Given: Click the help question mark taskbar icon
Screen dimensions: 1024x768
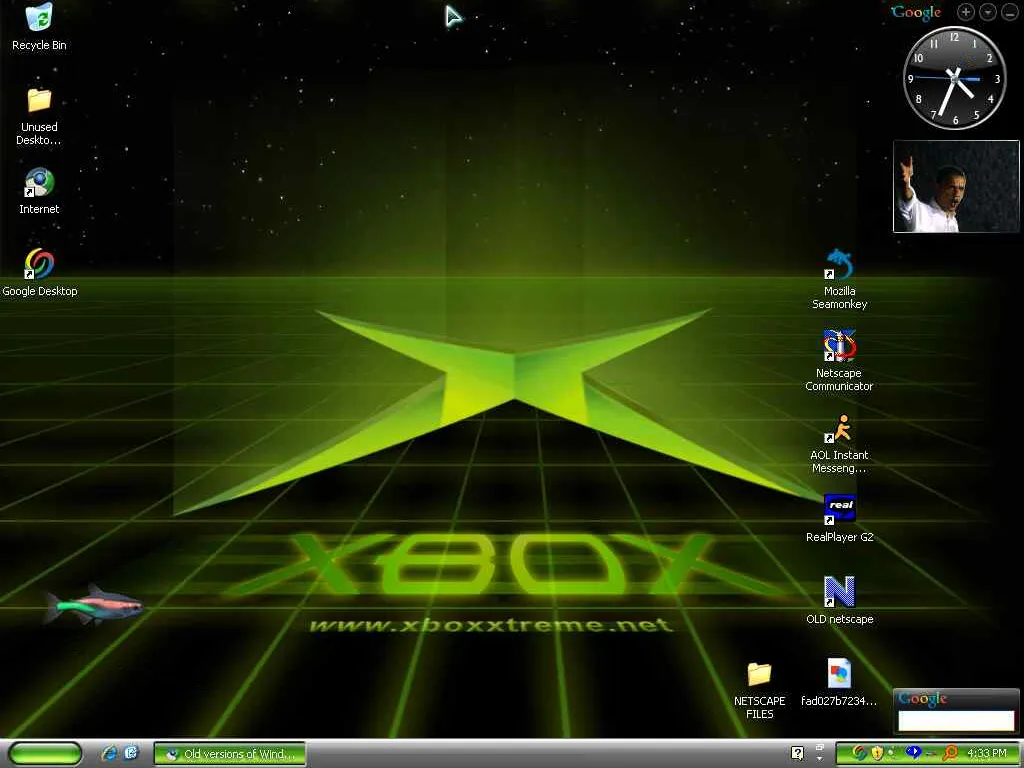Looking at the screenshot, I should pyautogui.click(x=797, y=753).
